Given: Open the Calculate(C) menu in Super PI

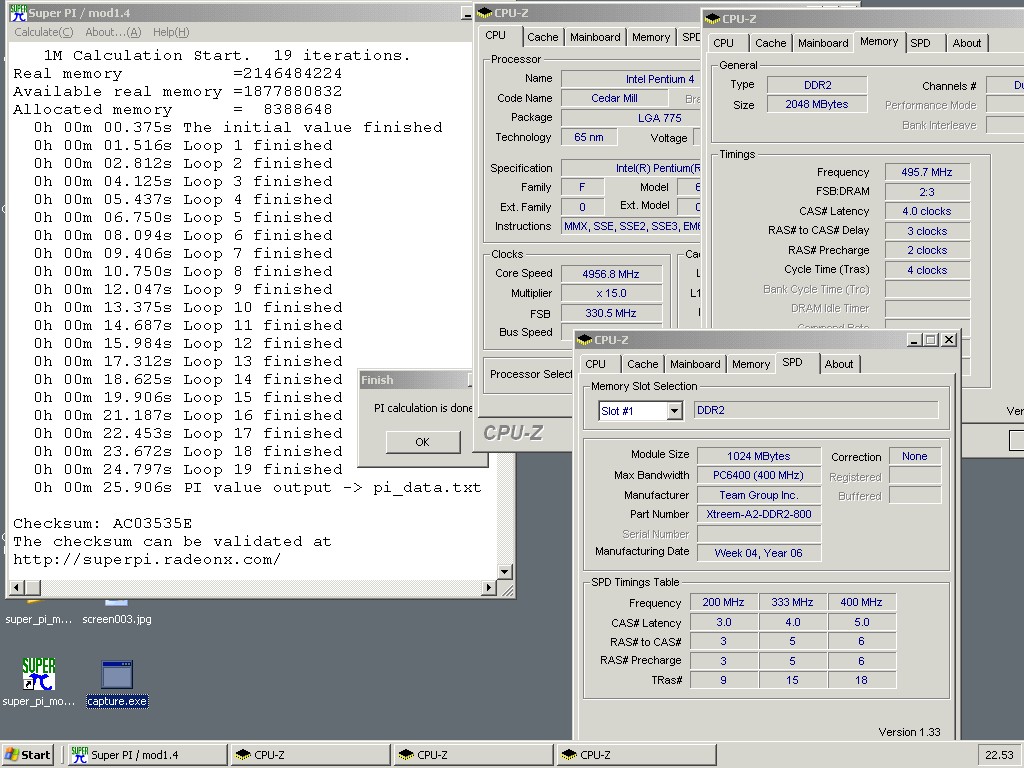Looking at the screenshot, I should coord(44,32).
